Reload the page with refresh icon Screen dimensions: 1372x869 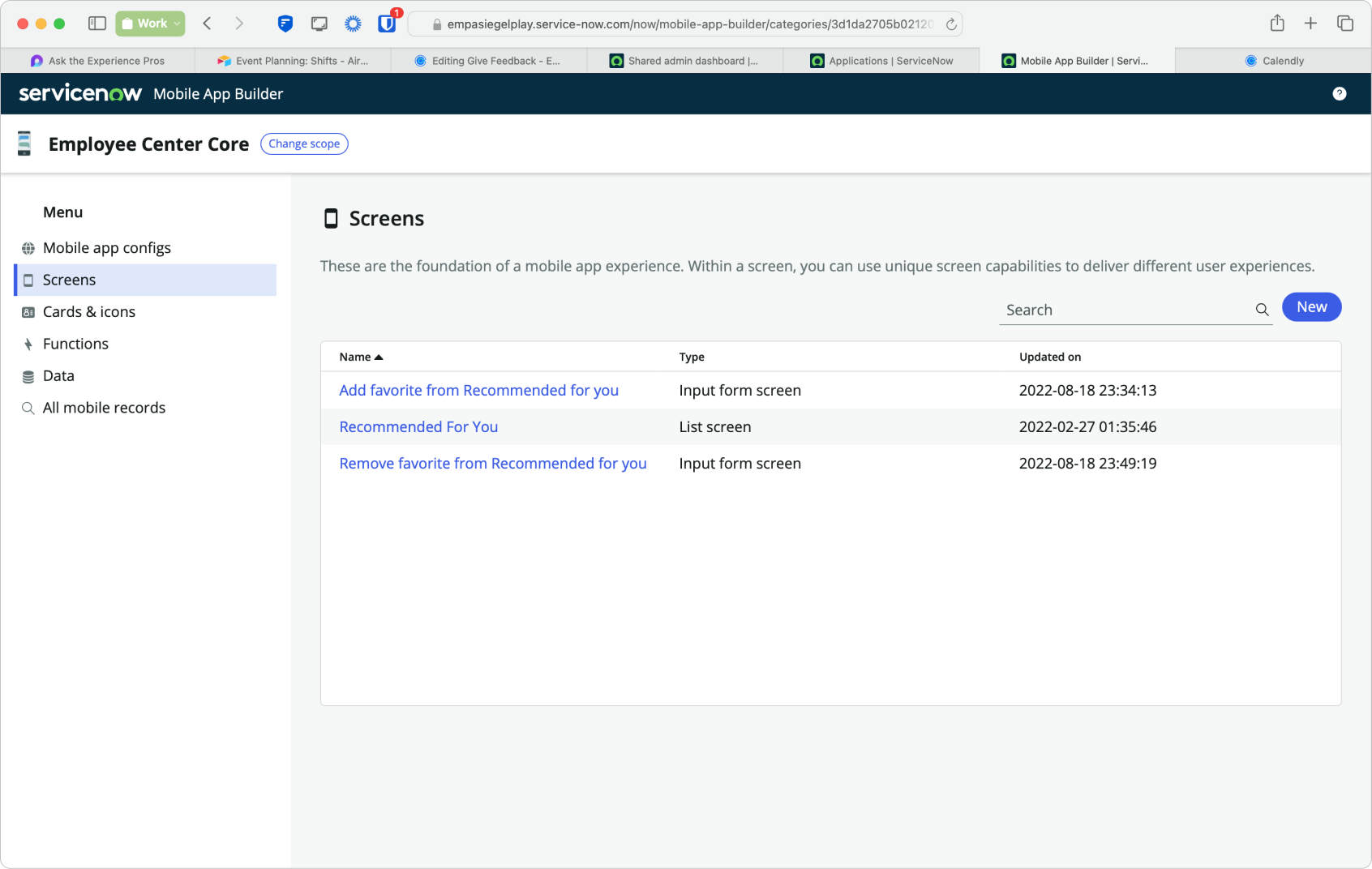[x=951, y=24]
